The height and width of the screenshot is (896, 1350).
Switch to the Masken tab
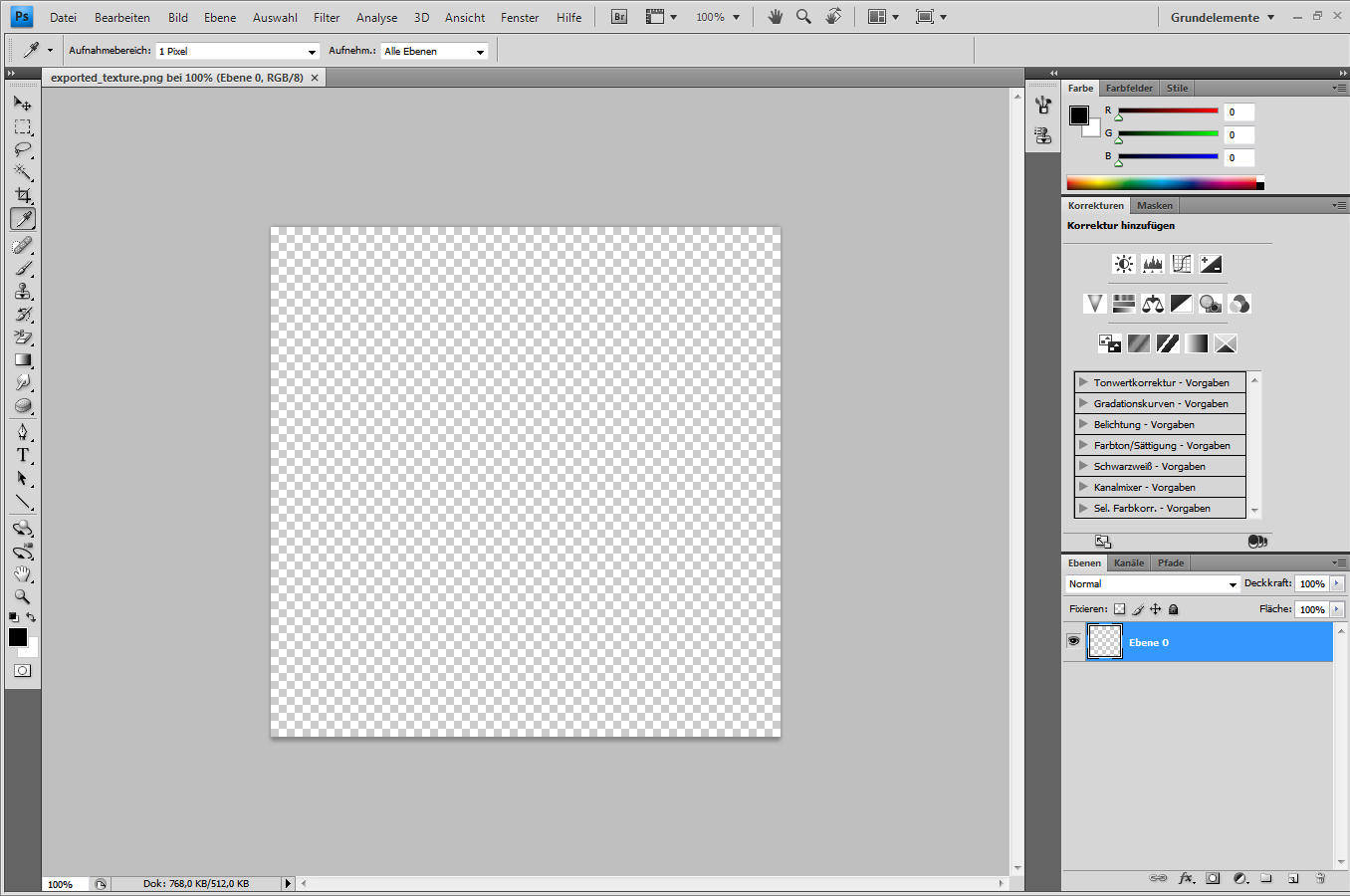[1155, 205]
